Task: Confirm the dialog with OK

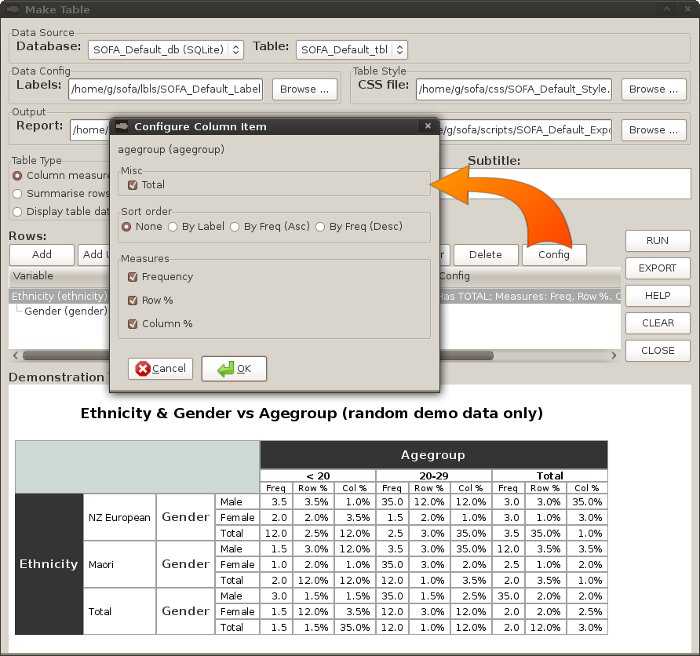Action: tap(234, 369)
